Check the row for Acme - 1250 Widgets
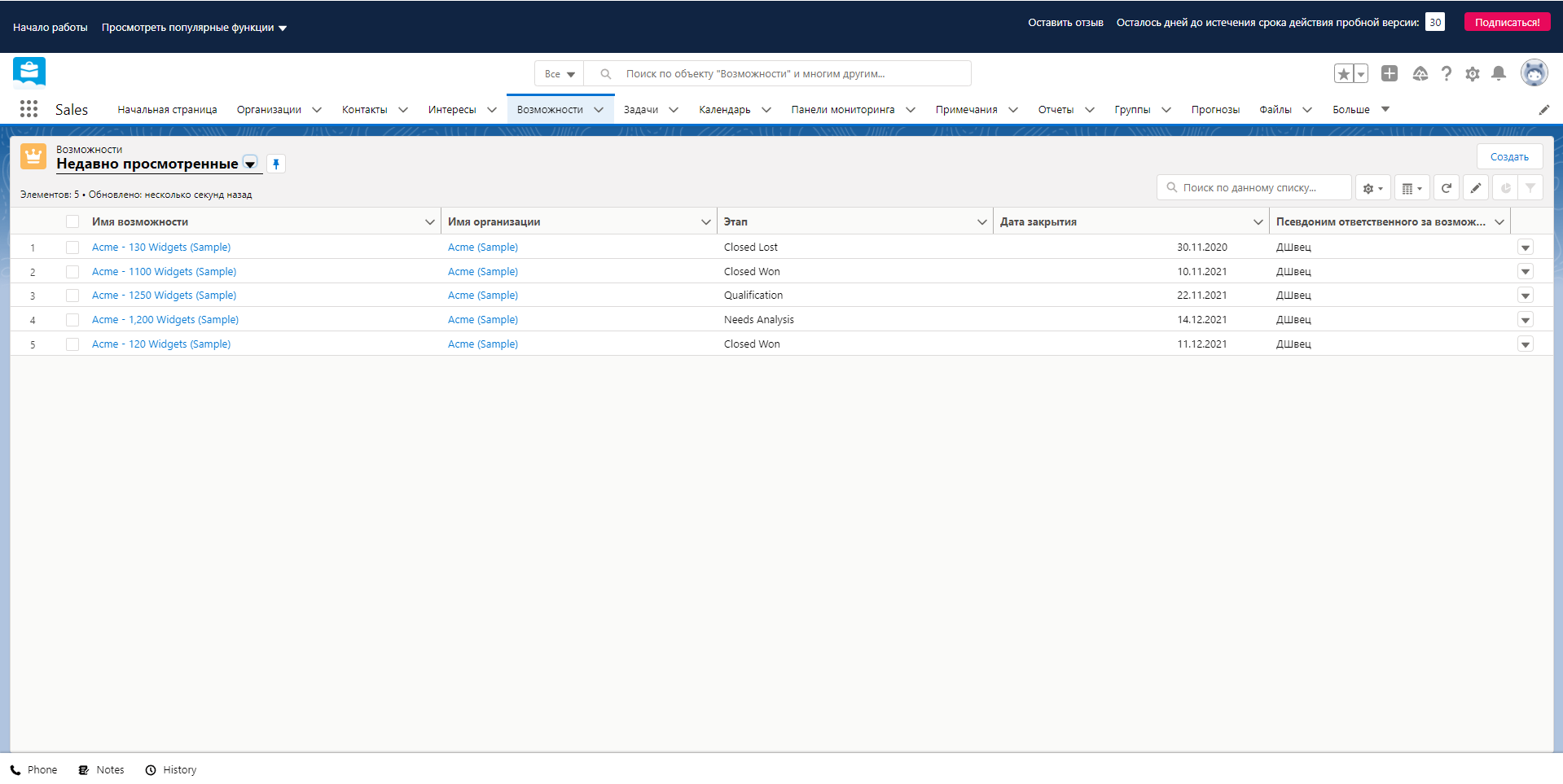Screen dimensions: 1563x784 pos(72,296)
